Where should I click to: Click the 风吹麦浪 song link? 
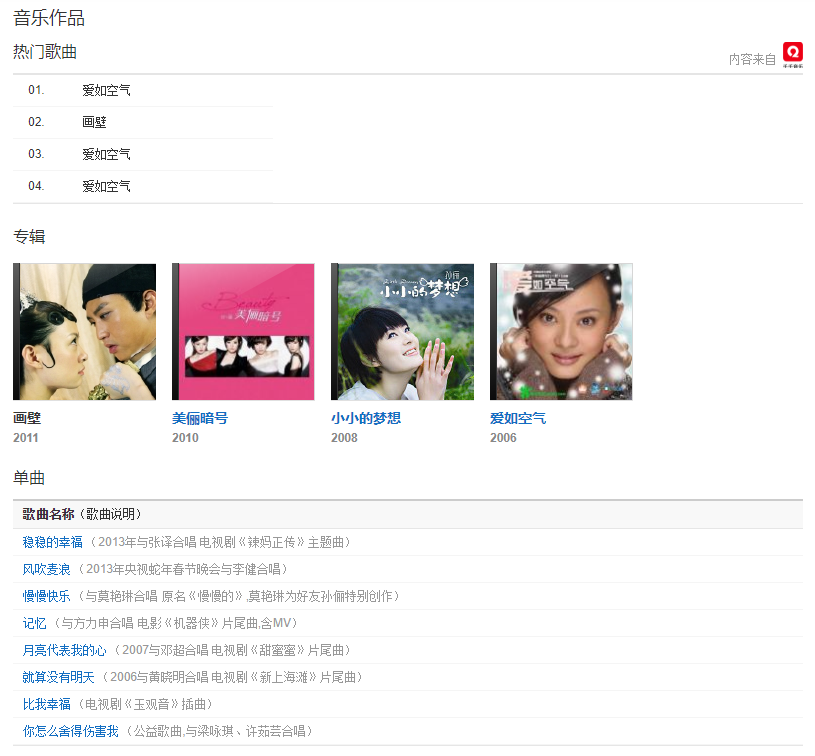coord(46,569)
